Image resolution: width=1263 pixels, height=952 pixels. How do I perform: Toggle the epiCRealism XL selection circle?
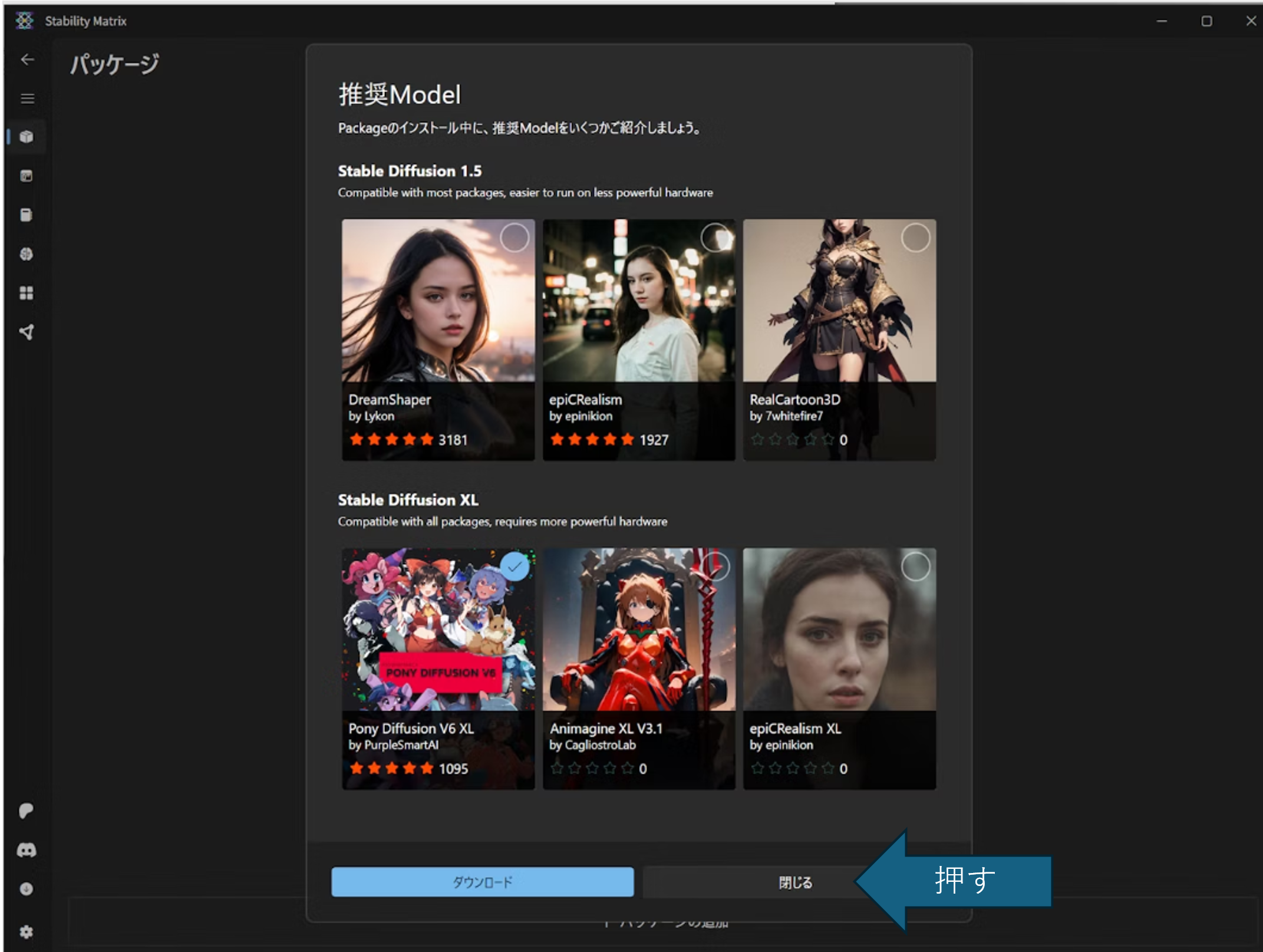click(x=916, y=566)
